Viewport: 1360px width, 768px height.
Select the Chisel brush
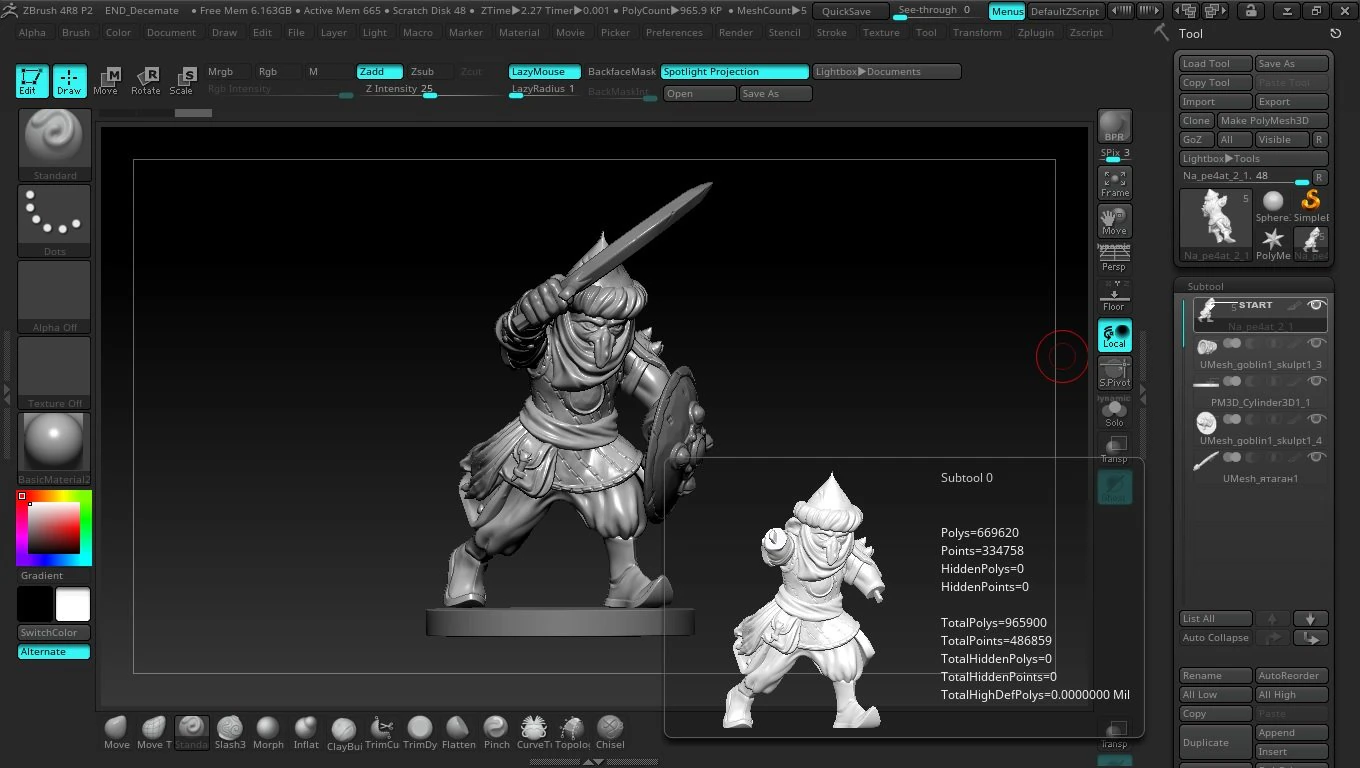point(610,733)
